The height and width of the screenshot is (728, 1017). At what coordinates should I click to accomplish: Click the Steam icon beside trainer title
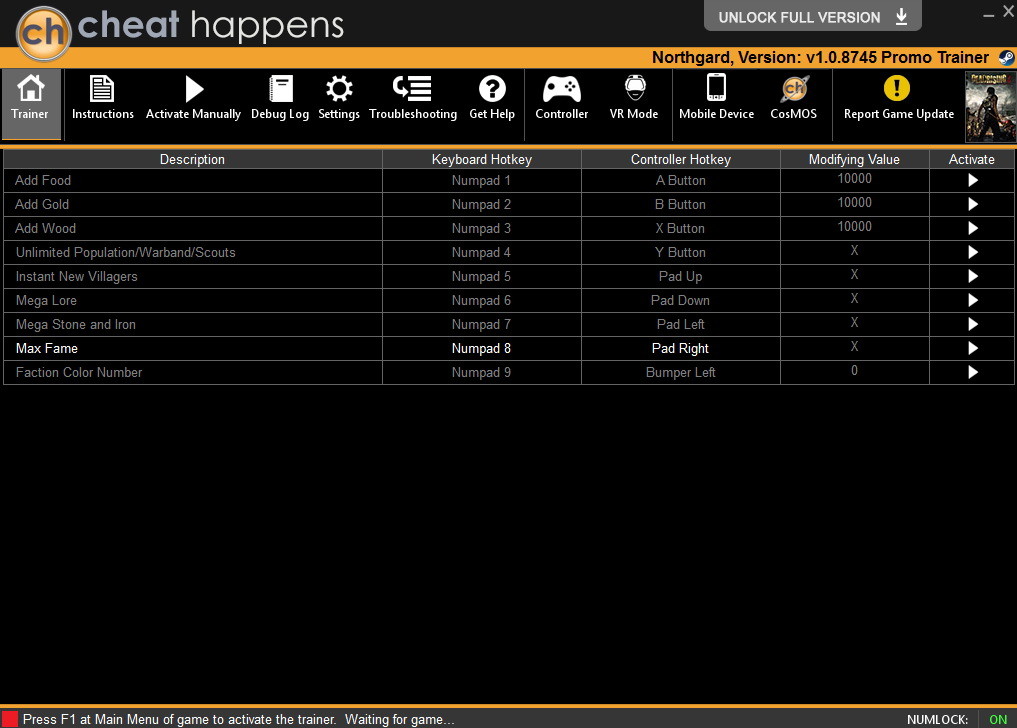[1007, 58]
